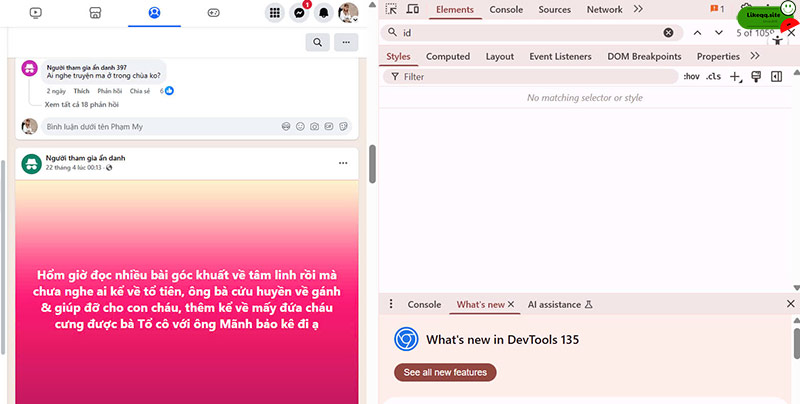800x404 pixels.
Task: Click avatar of Người tham gia ẩn danh 397
Action: pyautogui.click(x=30, y=68)
